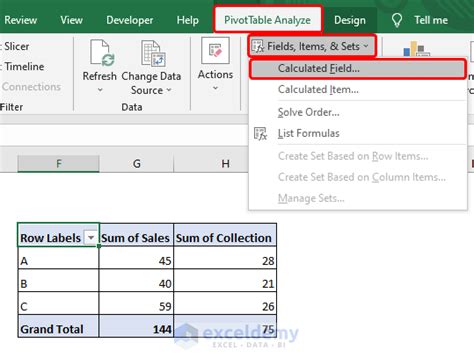474x364 pixels.
Task: Open the Change Data Source dropdown arrow
Action: coord(169,90)
